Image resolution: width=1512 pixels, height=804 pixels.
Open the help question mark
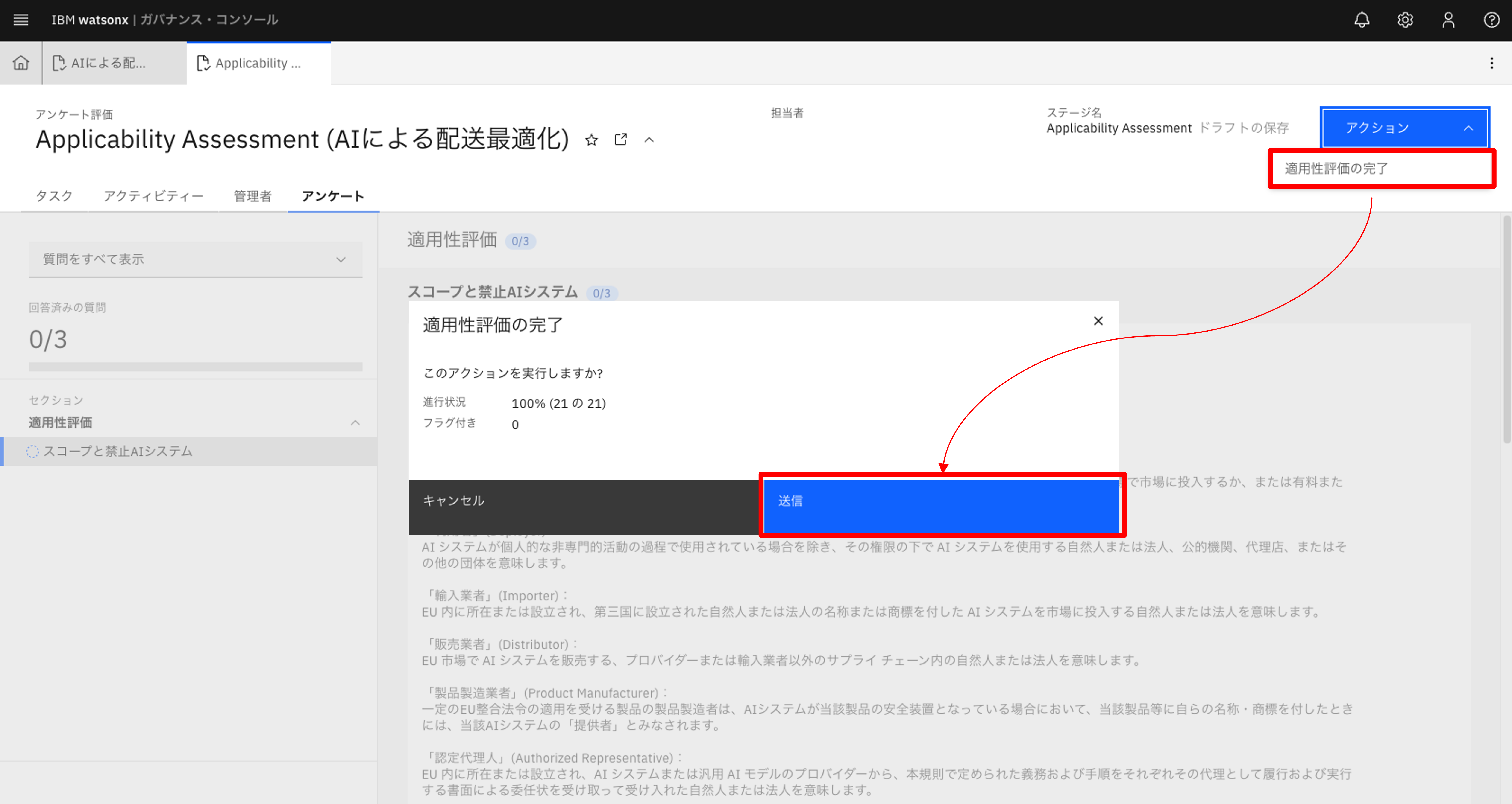pyautogui.click(x=1491, y=20)
